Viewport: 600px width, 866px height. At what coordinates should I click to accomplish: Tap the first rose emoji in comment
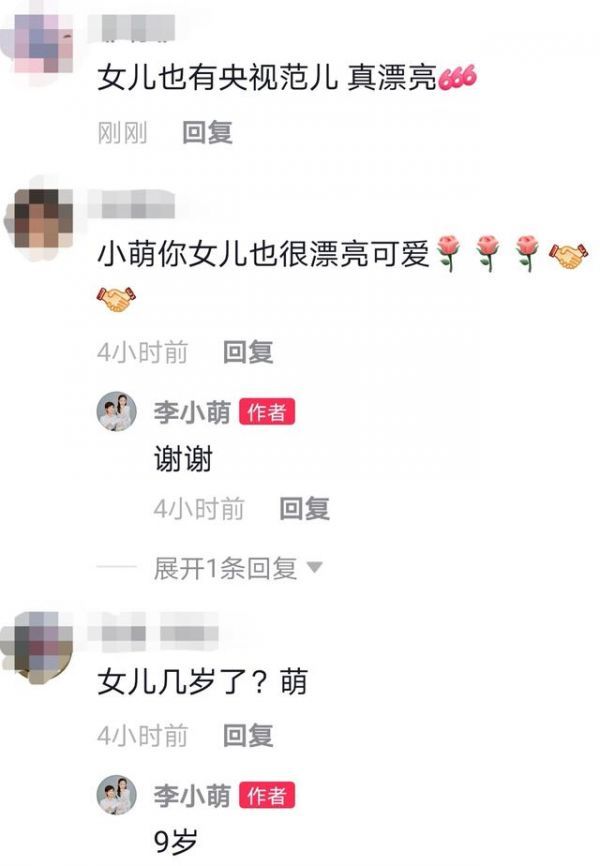[x=448, y=253]
